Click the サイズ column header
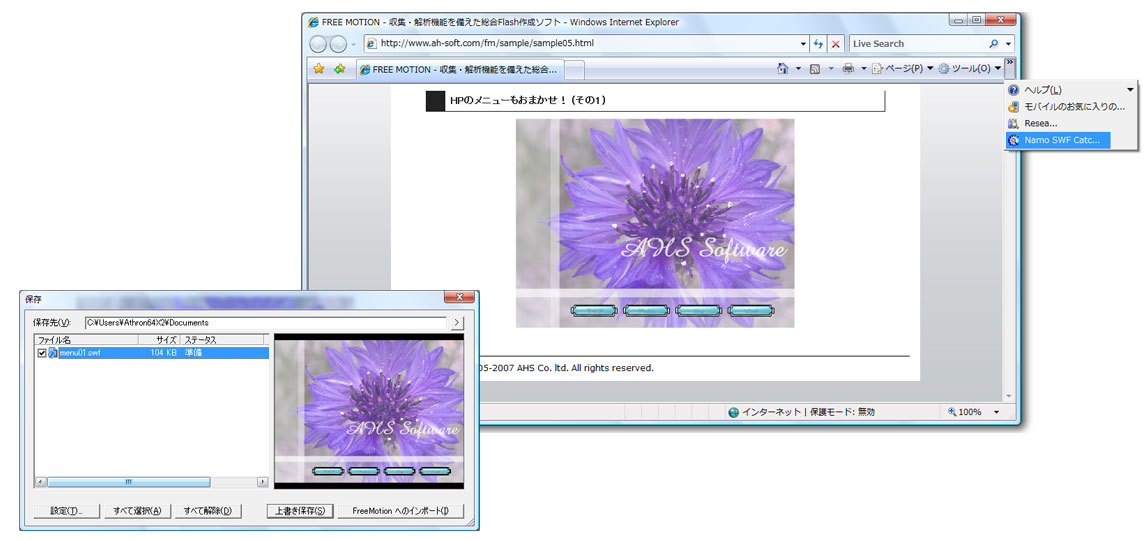Viewport: 1147px width, 540px height. [158, 340]
